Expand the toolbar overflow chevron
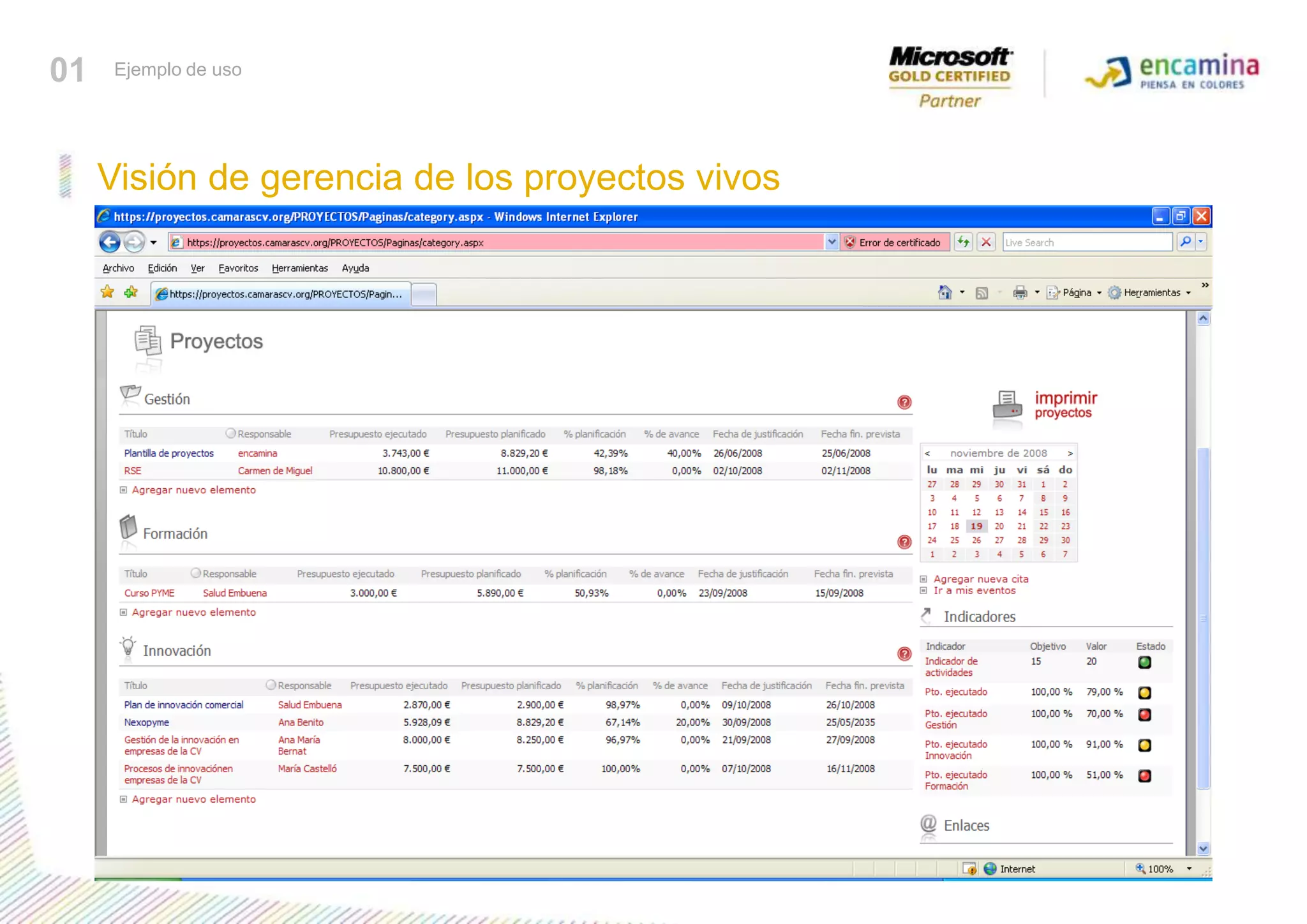The width and height of the screenshot is (1307, 924). (x=1204, y=285)
